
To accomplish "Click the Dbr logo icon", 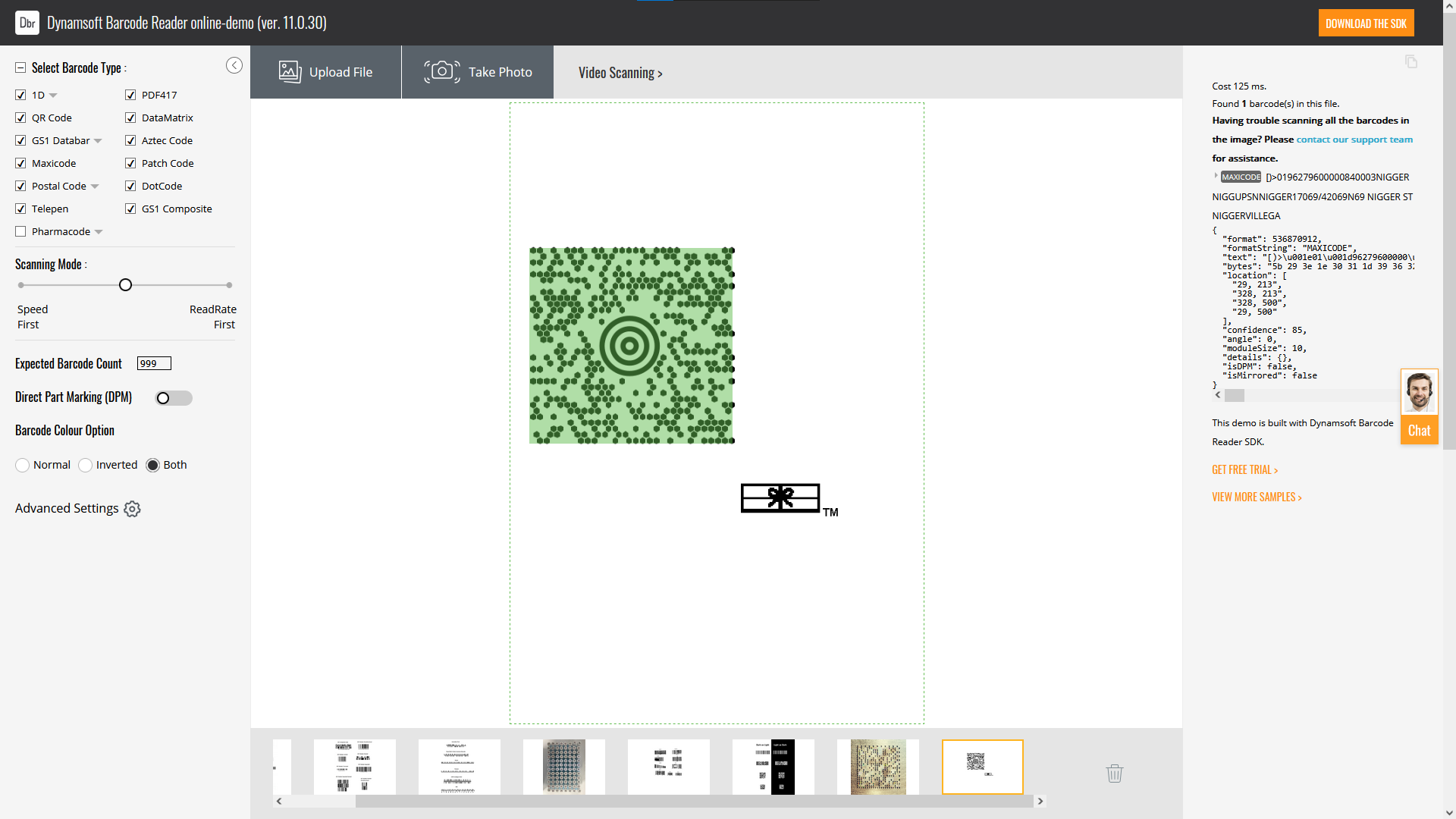I will pyautogui.click(x=27, y=23).
